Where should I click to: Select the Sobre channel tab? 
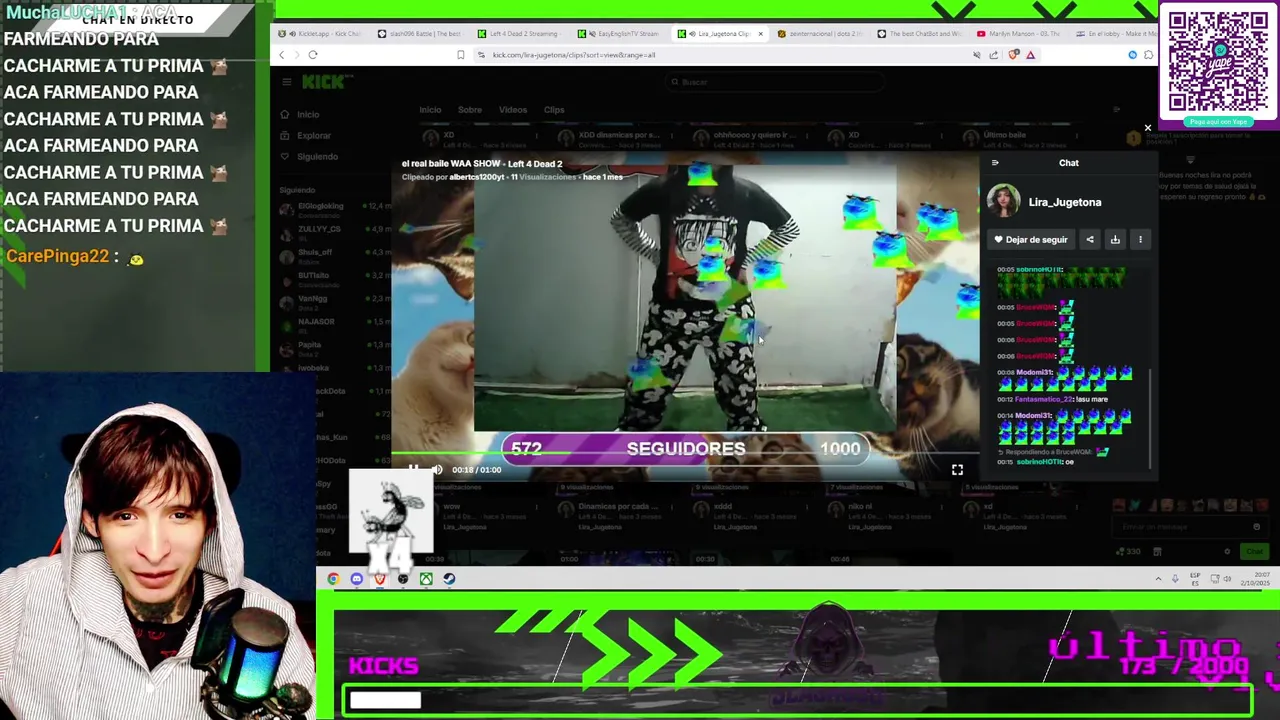(470, 110)
